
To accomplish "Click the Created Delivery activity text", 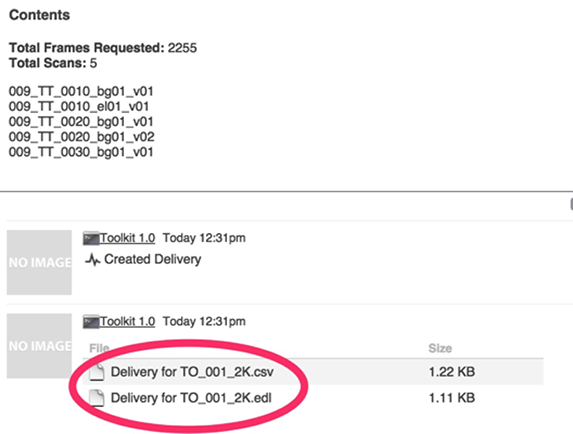I will (153, 259).
